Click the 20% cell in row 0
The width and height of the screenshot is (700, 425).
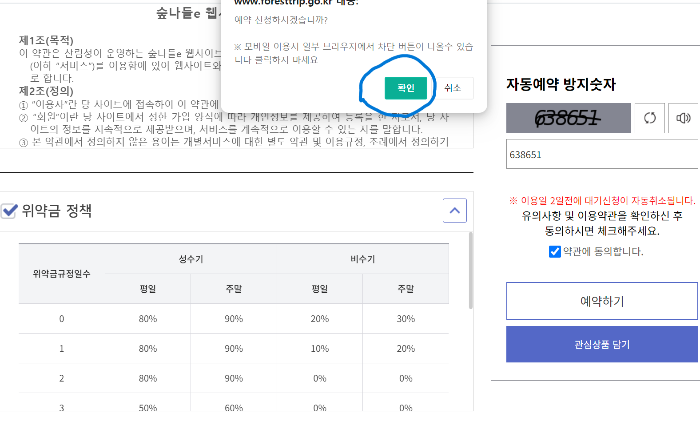click(320, 319)
